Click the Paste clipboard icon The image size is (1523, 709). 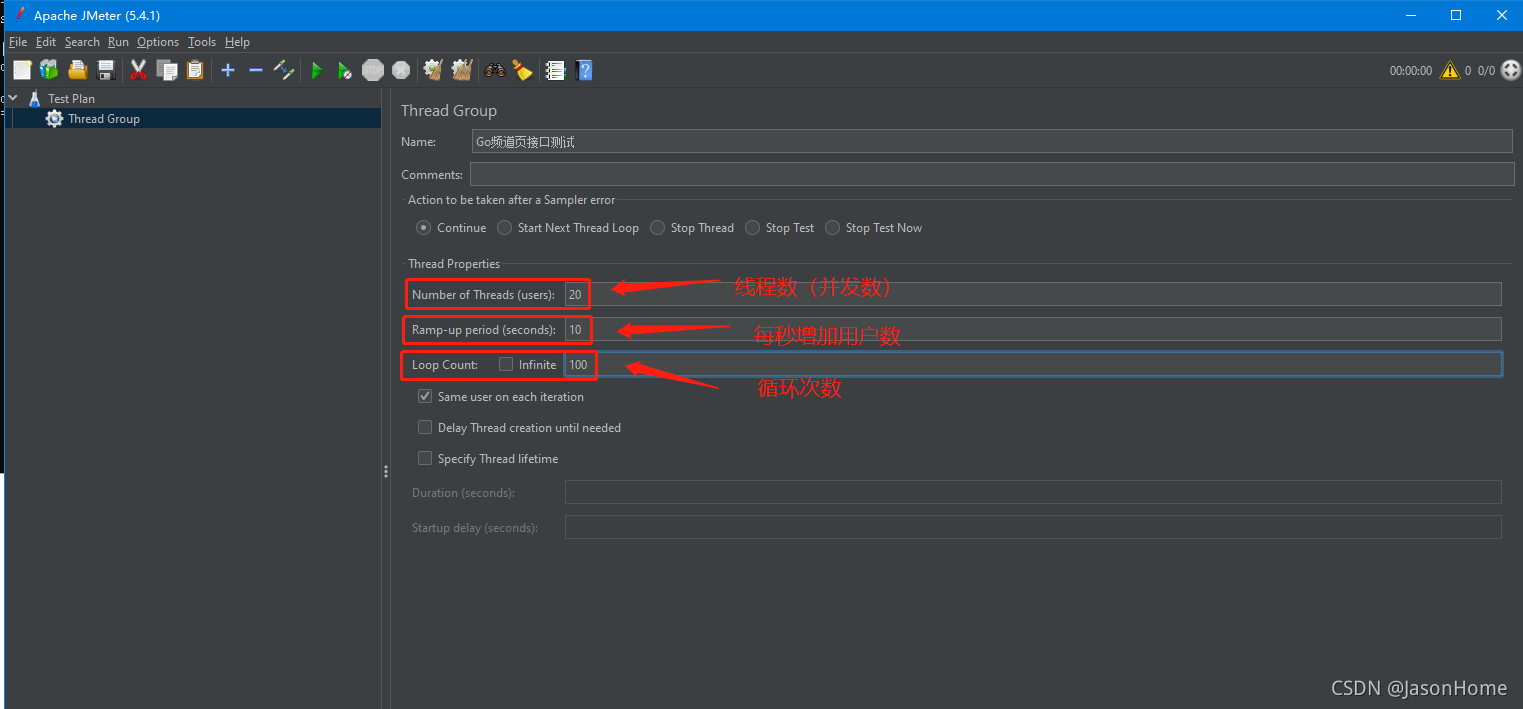[195, 70]
